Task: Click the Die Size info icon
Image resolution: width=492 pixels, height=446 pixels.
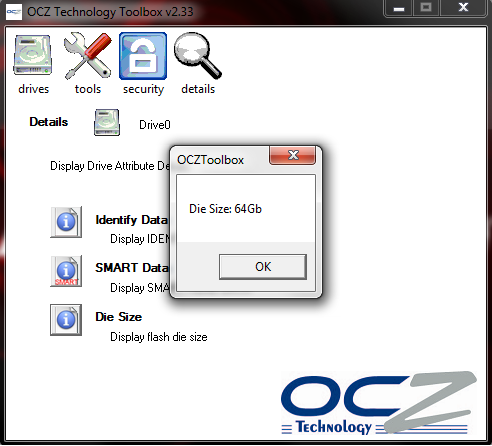Action: (66, 320)
